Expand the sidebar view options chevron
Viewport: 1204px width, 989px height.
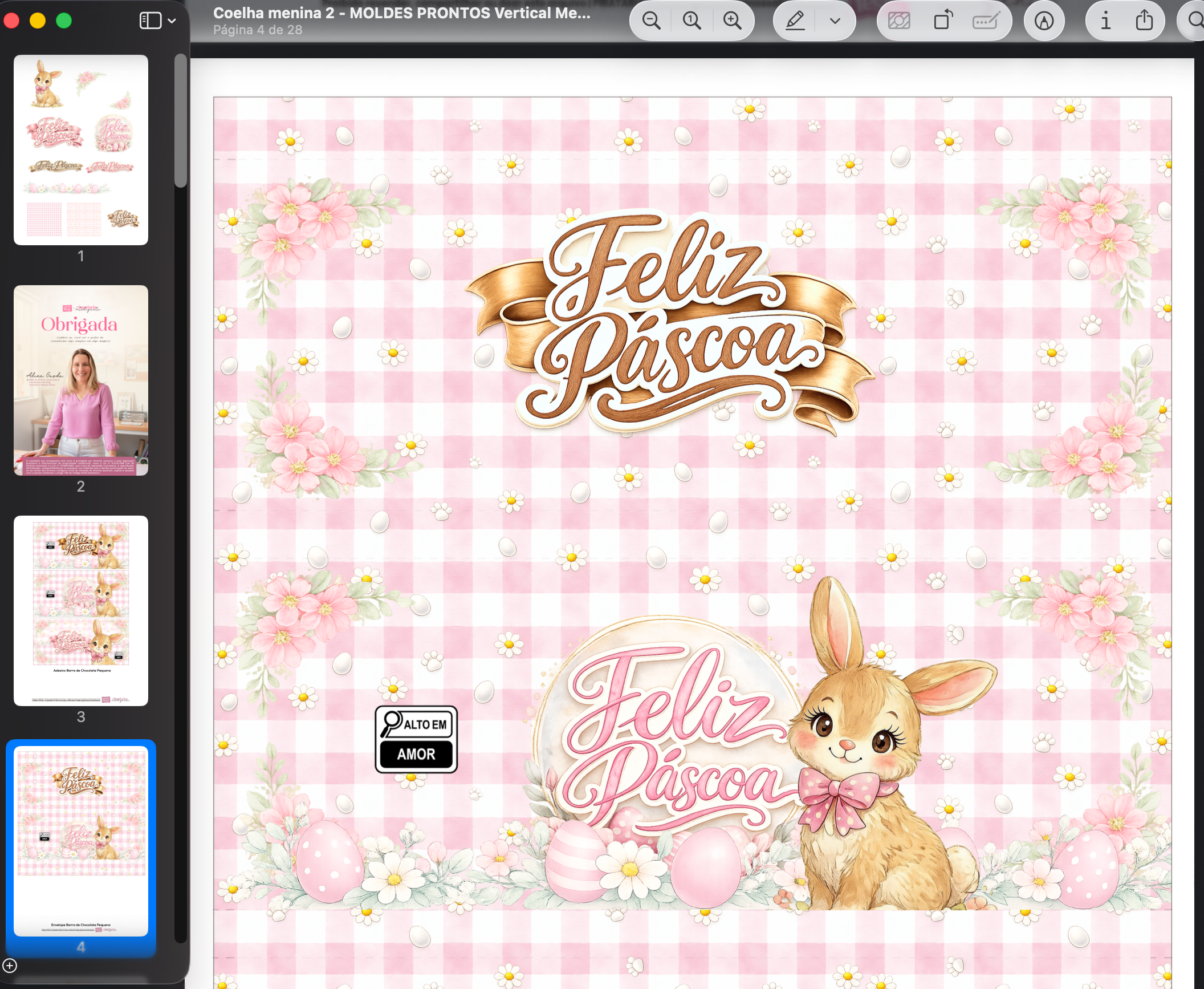coord(172,21)
